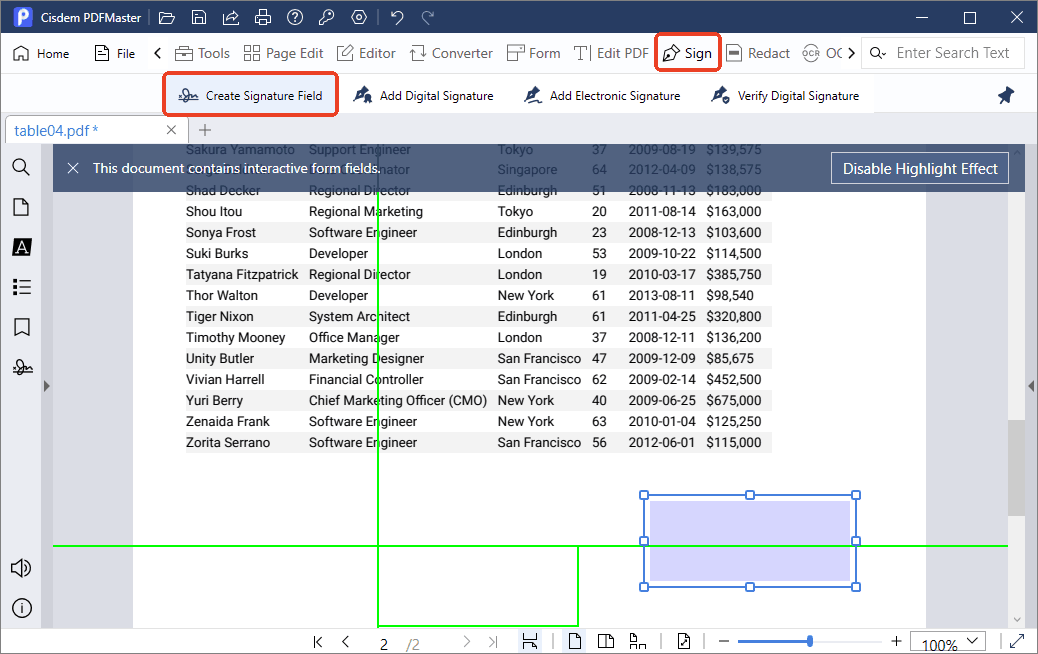Open the File menu
The height and width of the screenshot is (654, 1038).
(x=115, y=53)
